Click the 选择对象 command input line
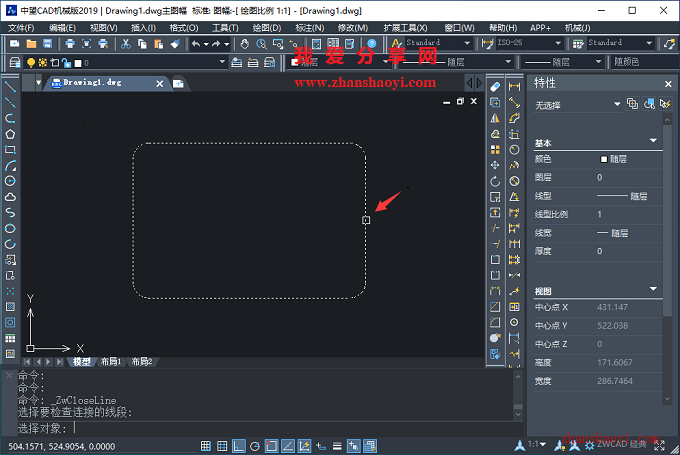 coord(265,429)
